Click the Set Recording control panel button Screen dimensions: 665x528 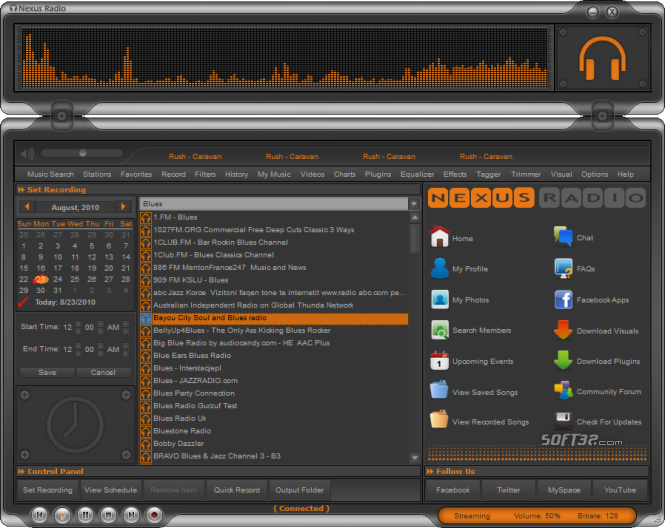(48, 490)
